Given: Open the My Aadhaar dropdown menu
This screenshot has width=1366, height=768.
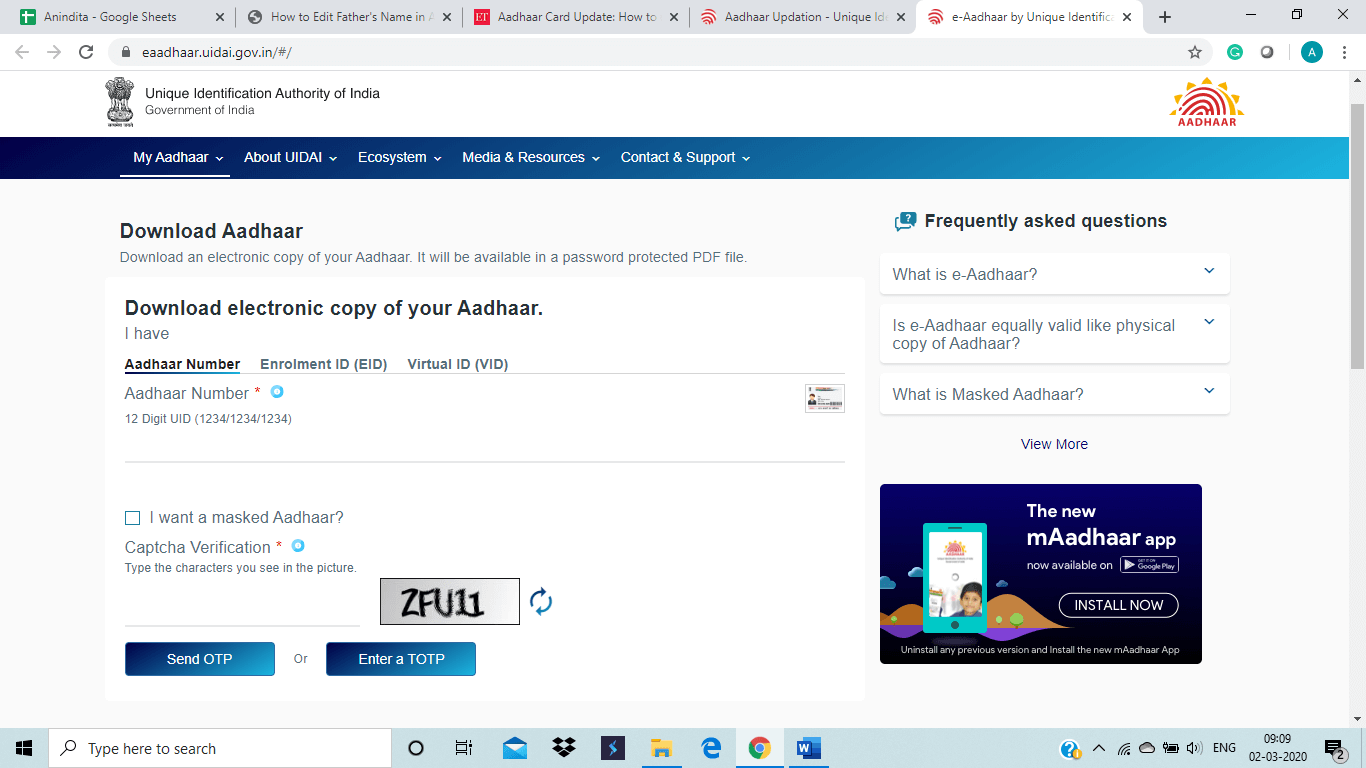Looking at the screenshot, I should point(178,157).
